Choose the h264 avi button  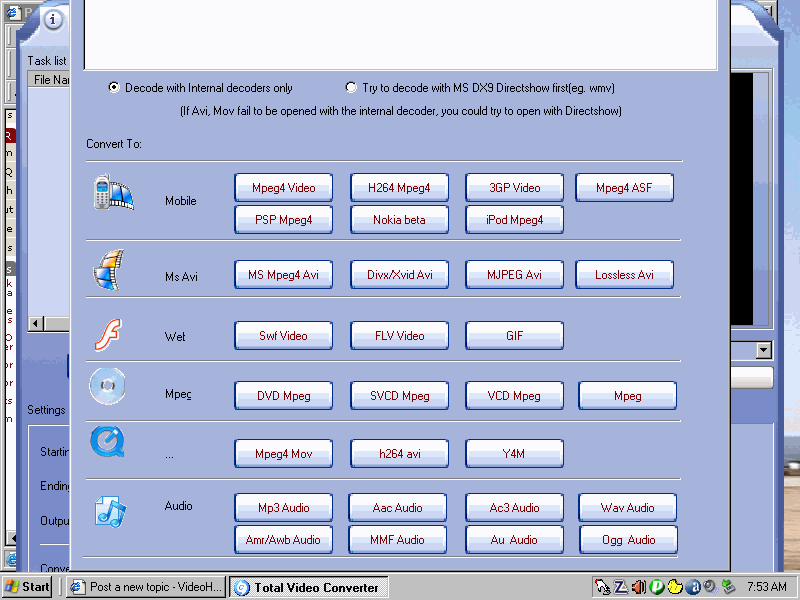pos(399,454)
